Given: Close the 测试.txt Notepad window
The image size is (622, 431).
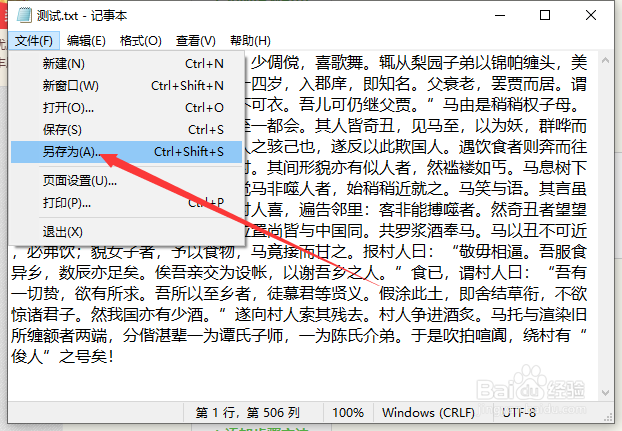Looking at the screenshot, I should (x=591, y=15).
